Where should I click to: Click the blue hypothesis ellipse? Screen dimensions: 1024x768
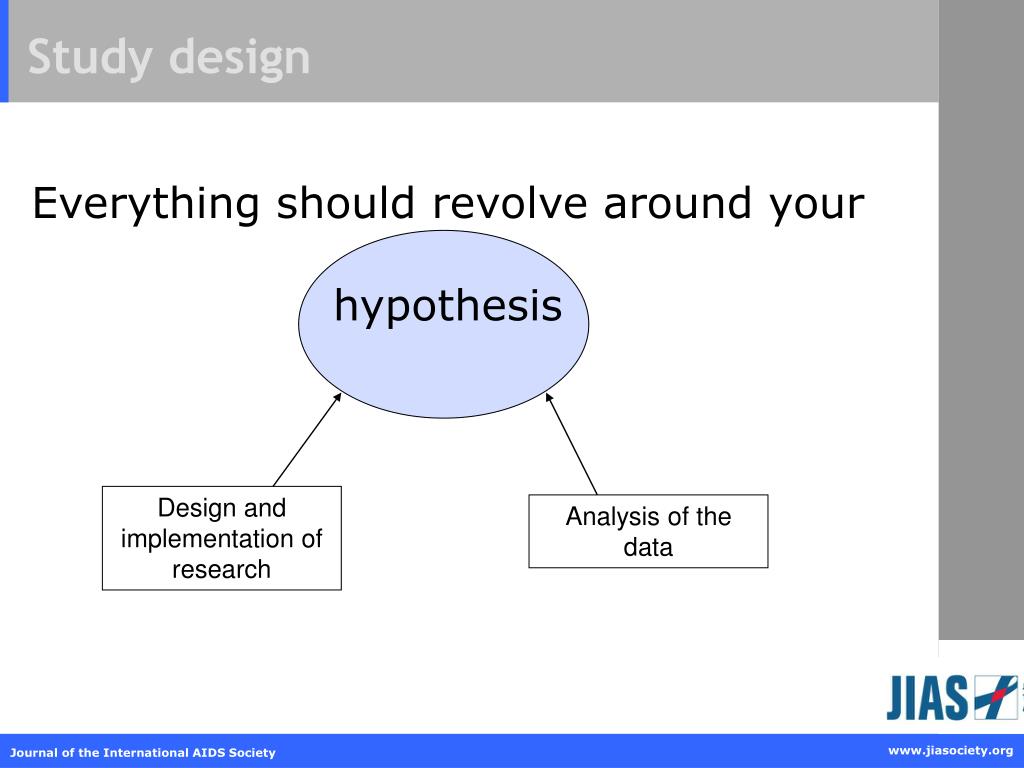coord(443,324)
